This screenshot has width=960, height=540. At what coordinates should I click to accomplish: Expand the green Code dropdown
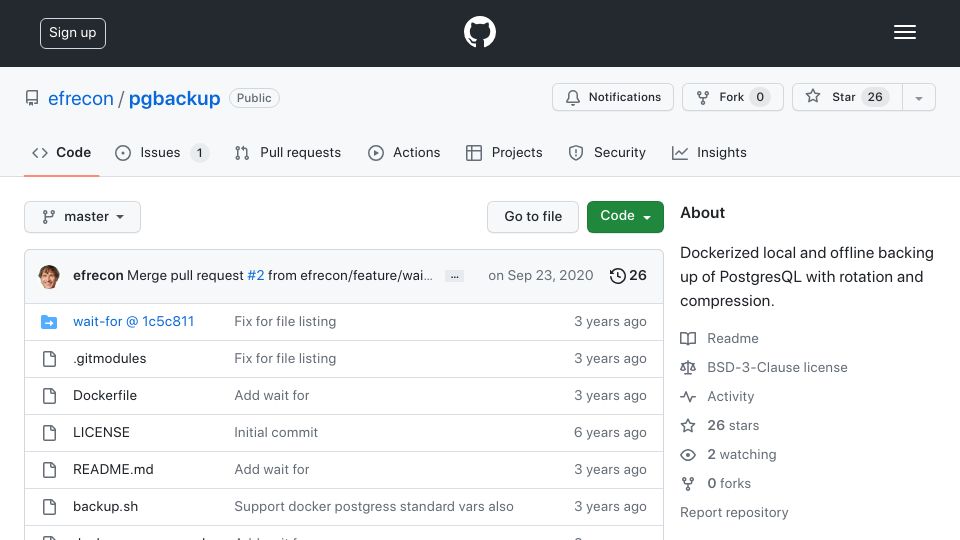click(625, 216)
